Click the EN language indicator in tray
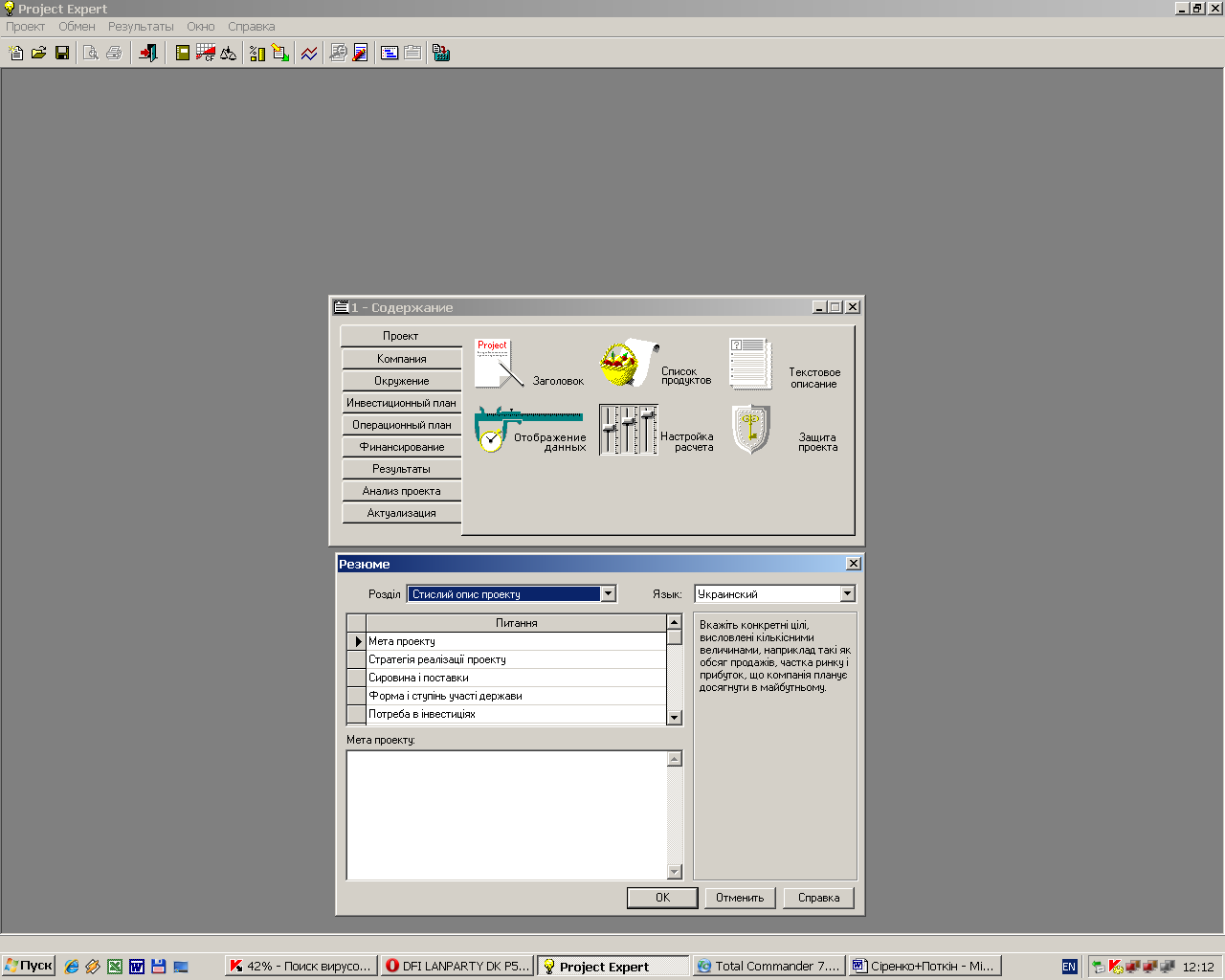Viewport: 1225px width, 980px height. coord(1069,967)
